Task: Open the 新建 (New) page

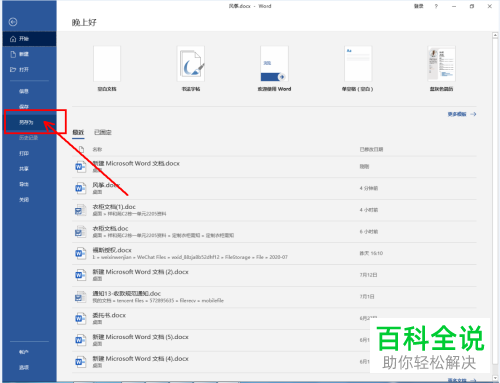Action: [29, 54]
